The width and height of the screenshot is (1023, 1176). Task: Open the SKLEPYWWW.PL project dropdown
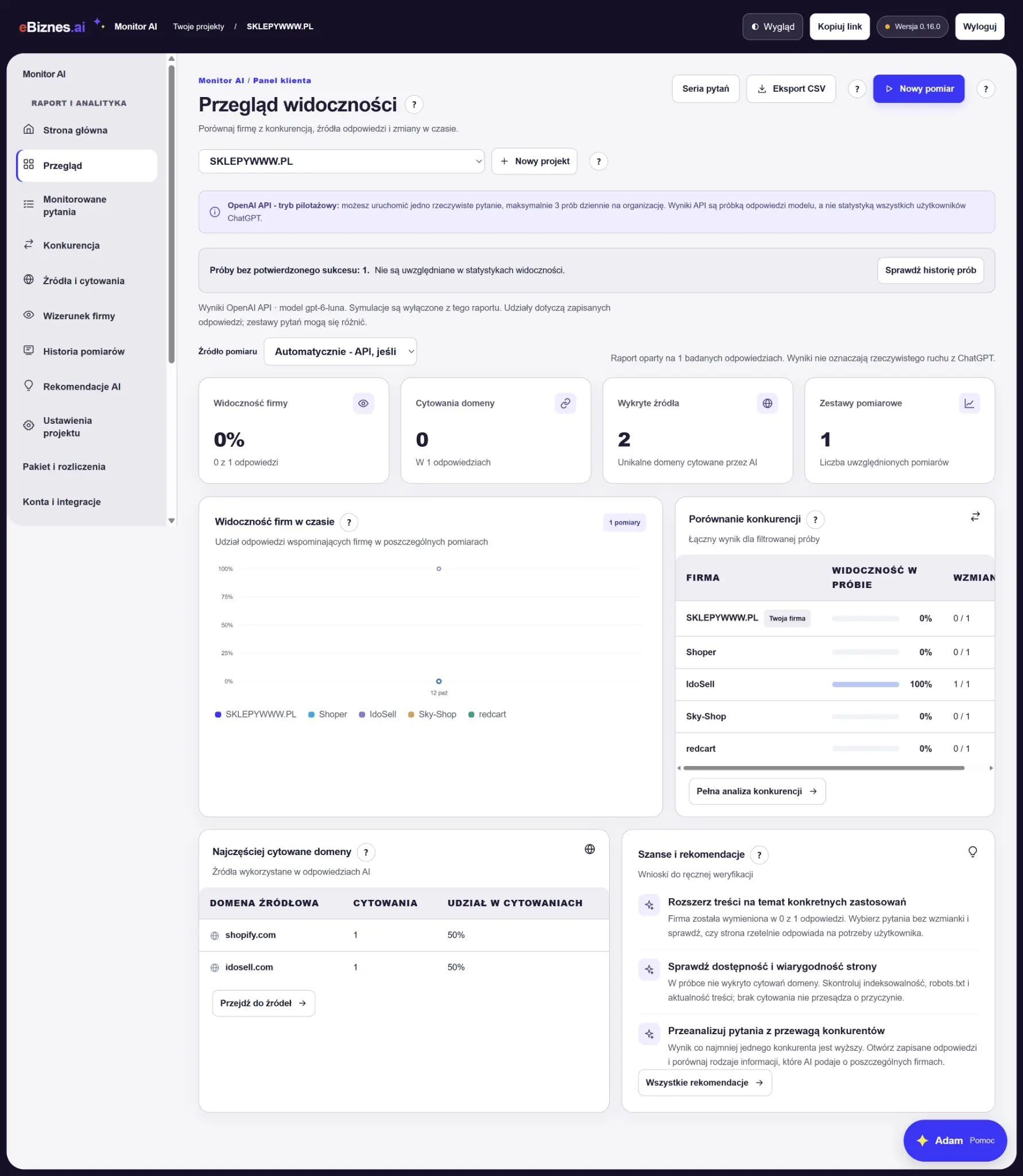(342, 161)
